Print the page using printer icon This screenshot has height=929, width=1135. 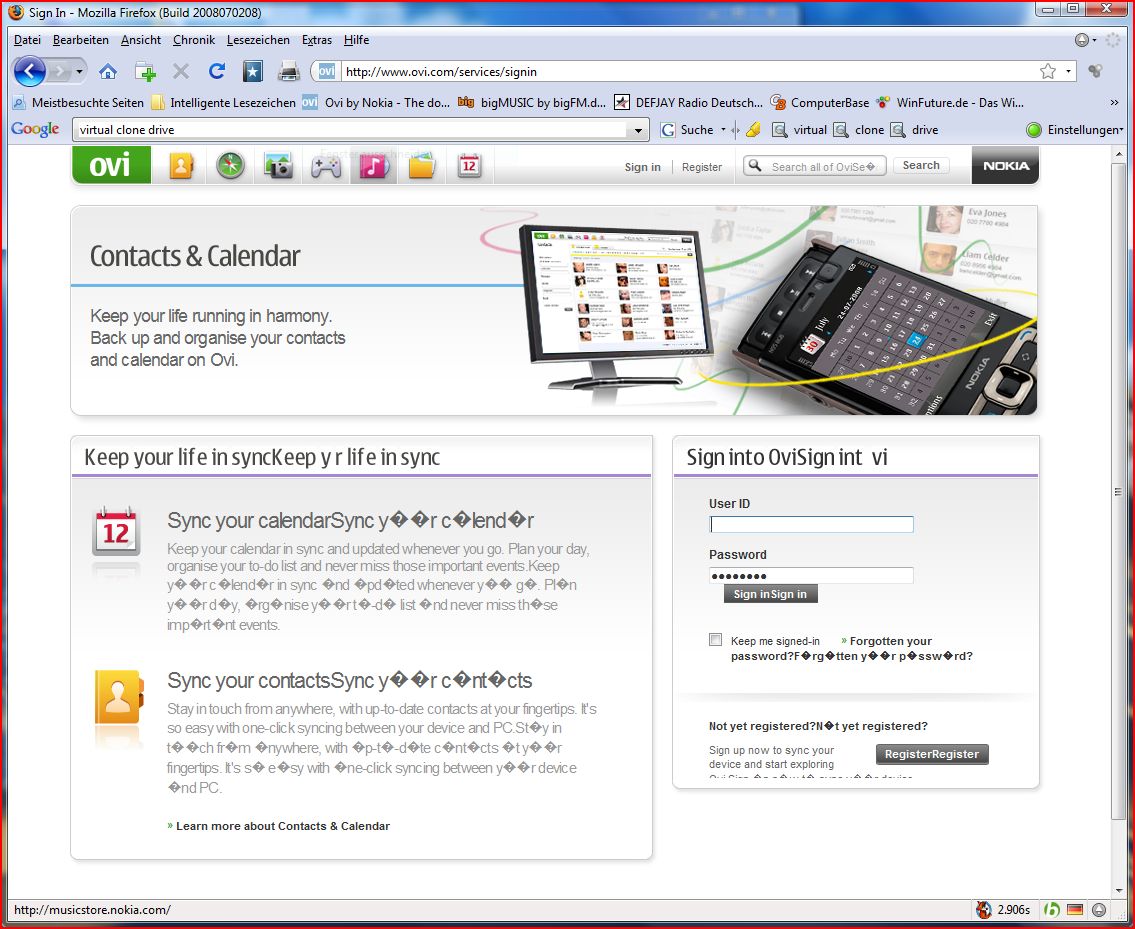(x=289, y=71)
